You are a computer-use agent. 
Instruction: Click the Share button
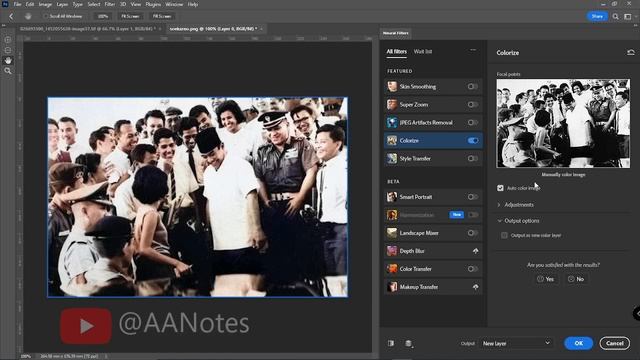coord(597,16)
